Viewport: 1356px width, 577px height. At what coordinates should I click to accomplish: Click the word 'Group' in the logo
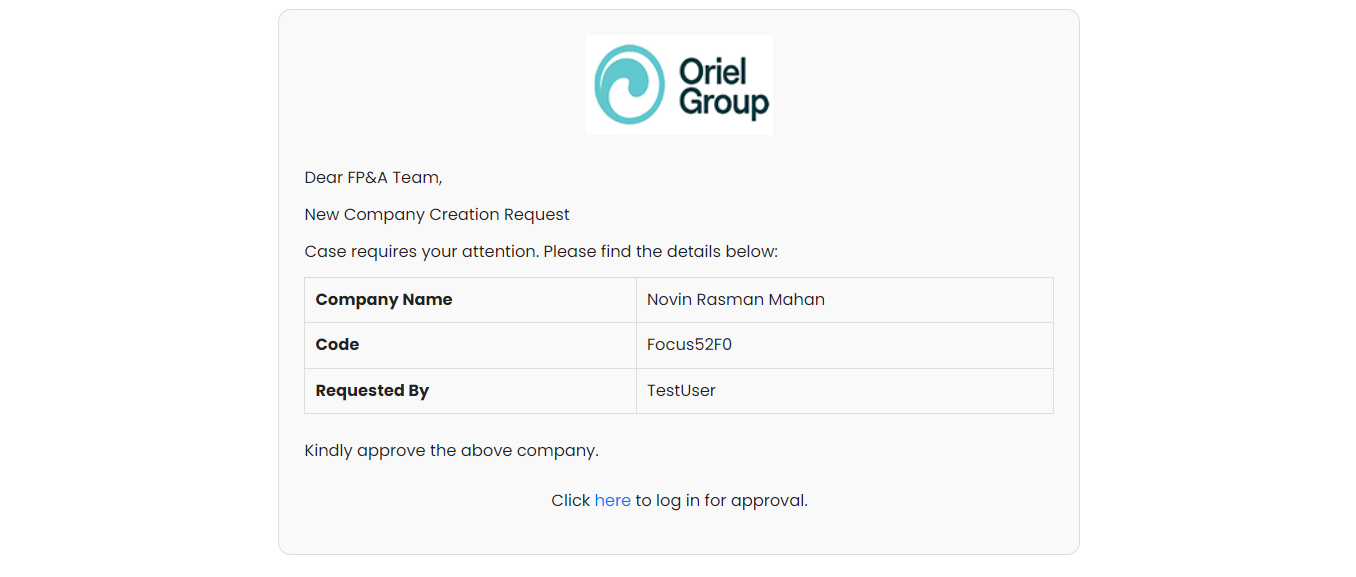point(724,104)
